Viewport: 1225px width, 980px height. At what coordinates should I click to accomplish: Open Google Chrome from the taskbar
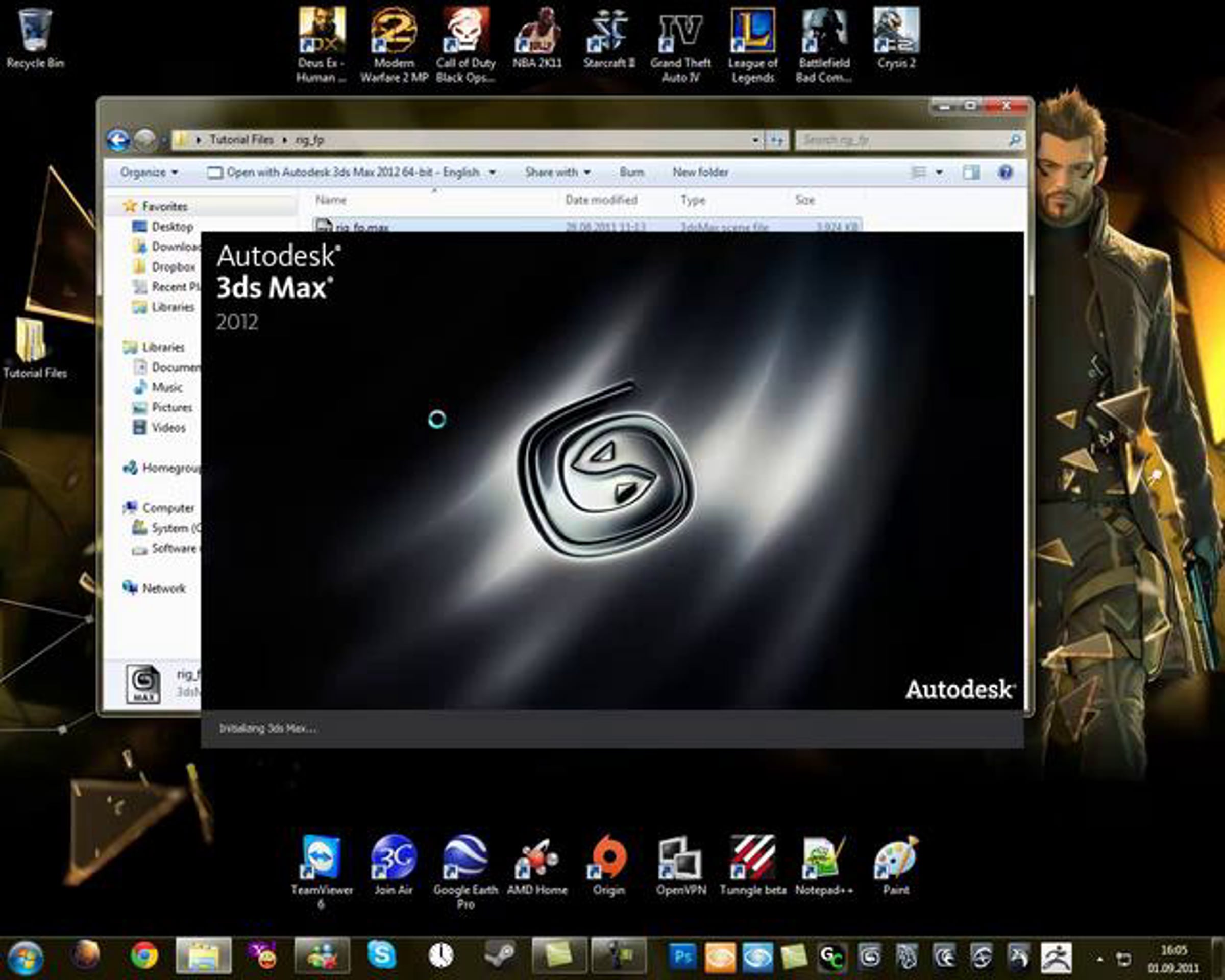click(x=144, y=955)
